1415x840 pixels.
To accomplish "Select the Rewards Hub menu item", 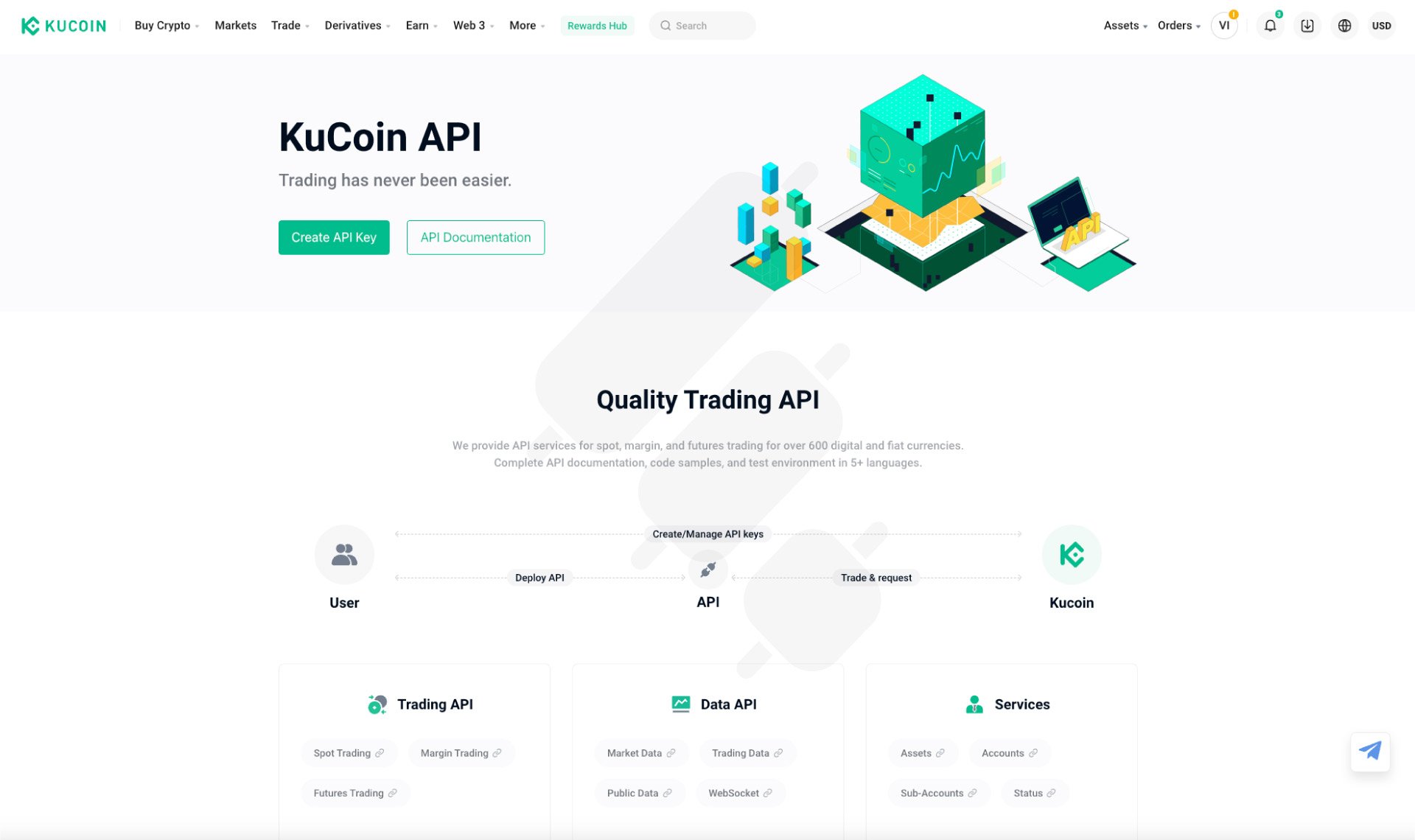I will click(x=598, y=25).
